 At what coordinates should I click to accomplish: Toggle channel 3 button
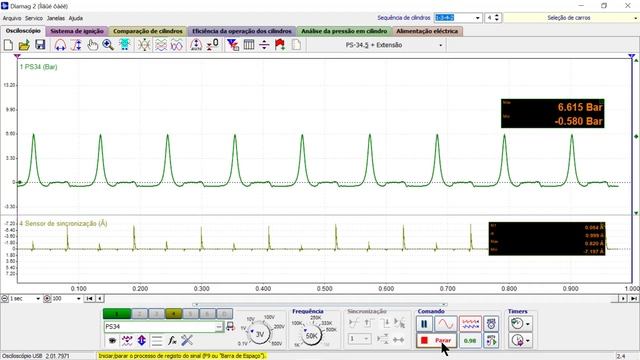156,313
